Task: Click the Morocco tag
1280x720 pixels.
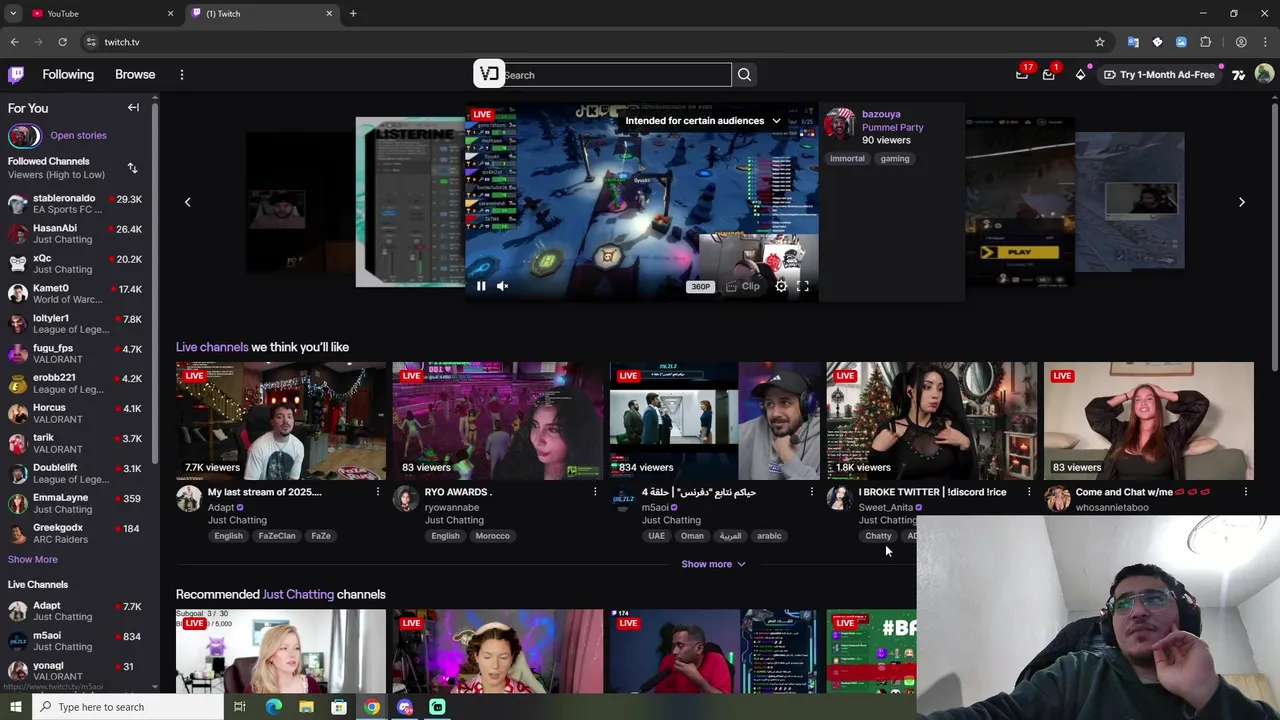Action: point(492,536)
